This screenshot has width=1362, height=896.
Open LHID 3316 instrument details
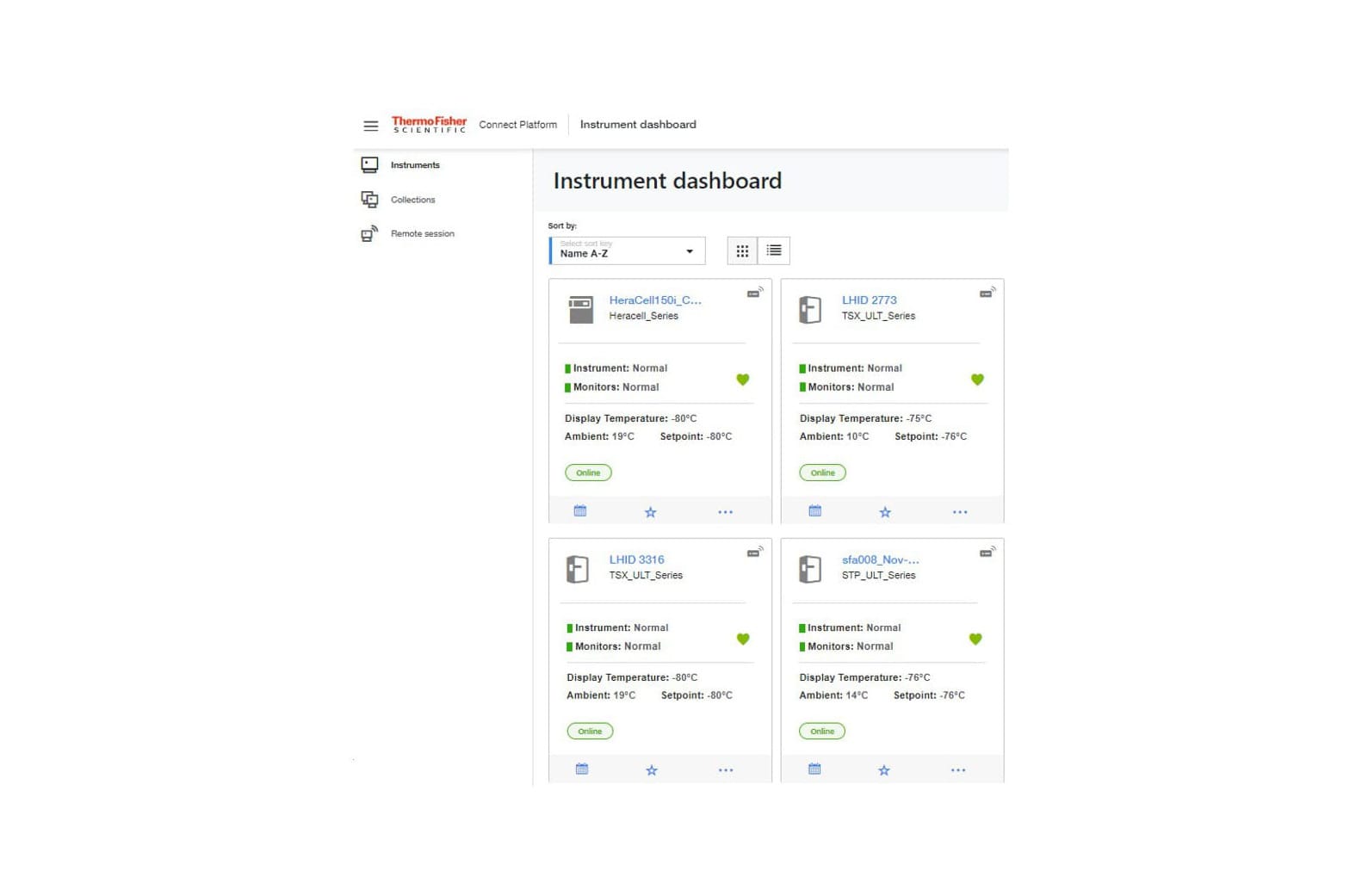click(636, 559)
